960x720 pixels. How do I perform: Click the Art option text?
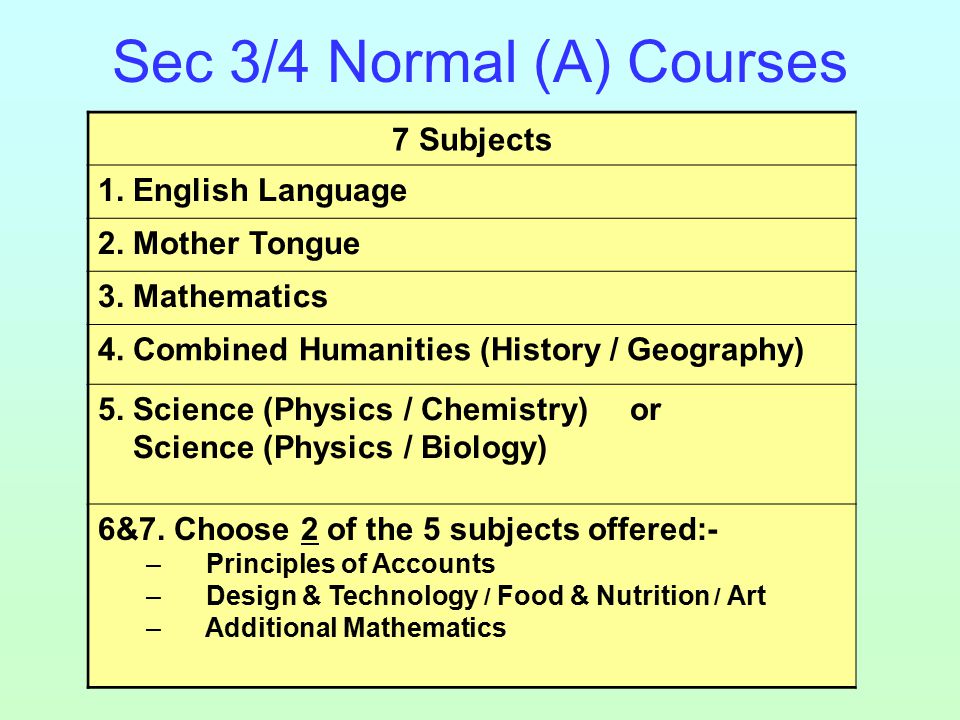coord(746,596)
